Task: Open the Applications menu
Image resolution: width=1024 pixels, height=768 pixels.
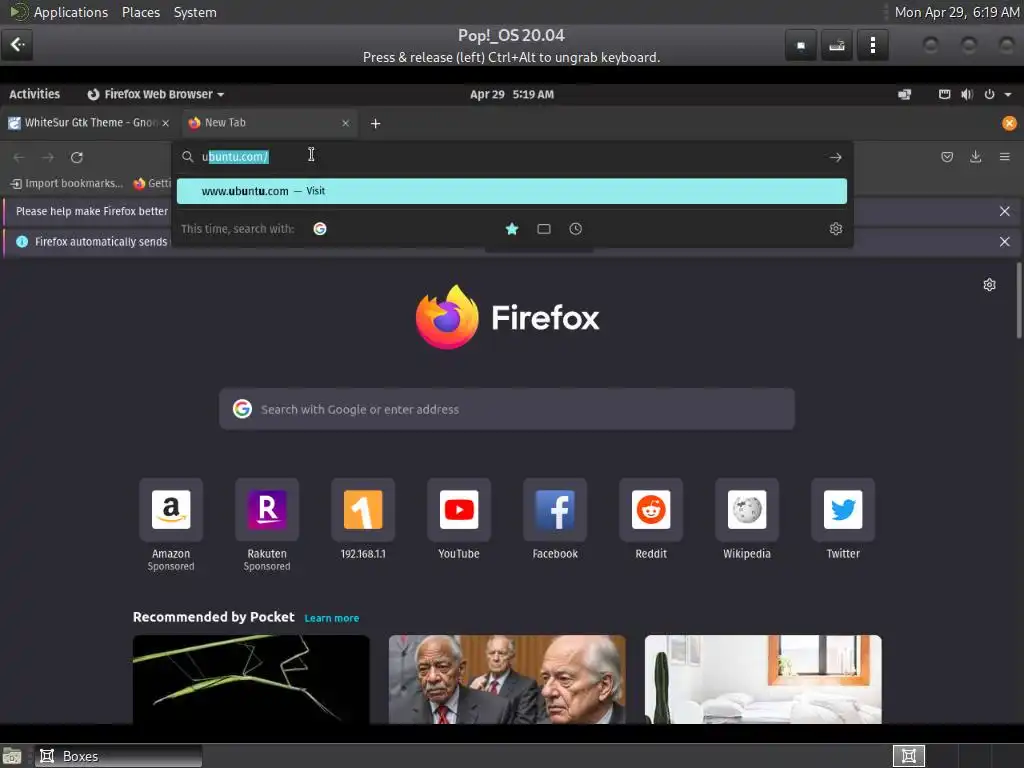Action: [x=71, y=12]
